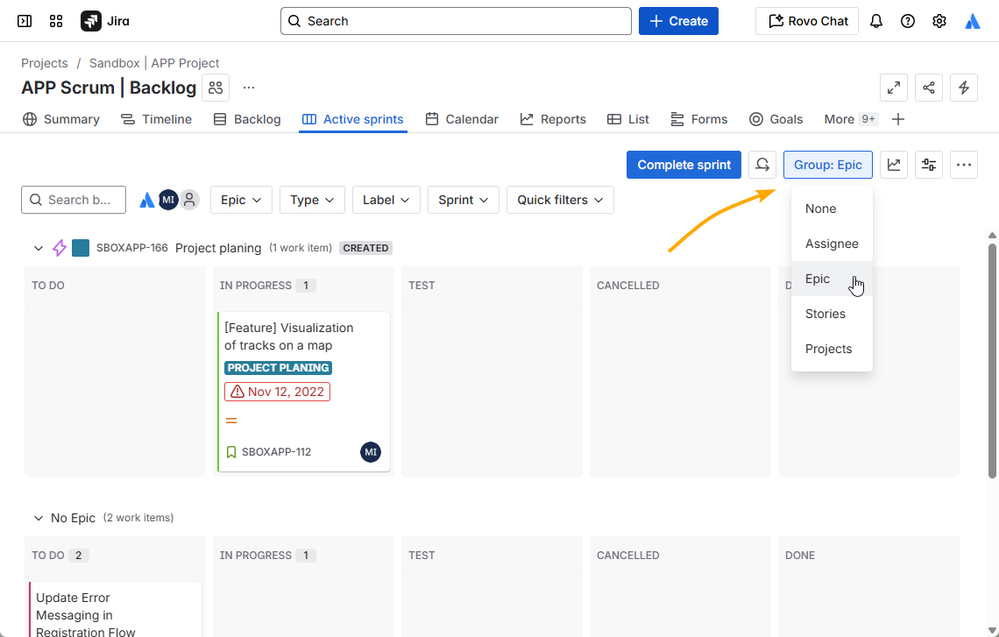The height and width of the screenshot is (637, 999).
Task: Open the Type filter dropdown
Action: tap(312, 200)
